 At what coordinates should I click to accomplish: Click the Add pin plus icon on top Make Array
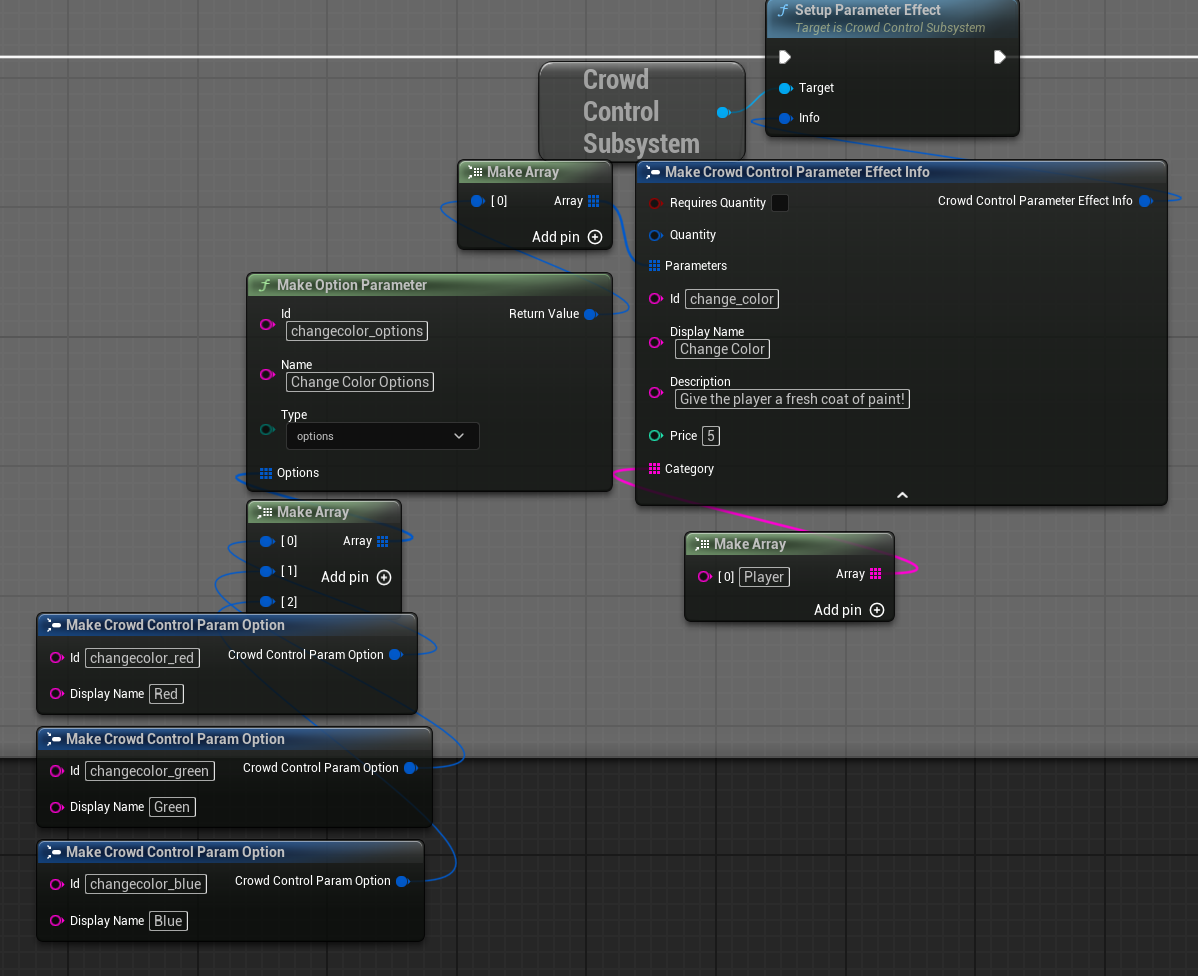(x=595, y=238)
